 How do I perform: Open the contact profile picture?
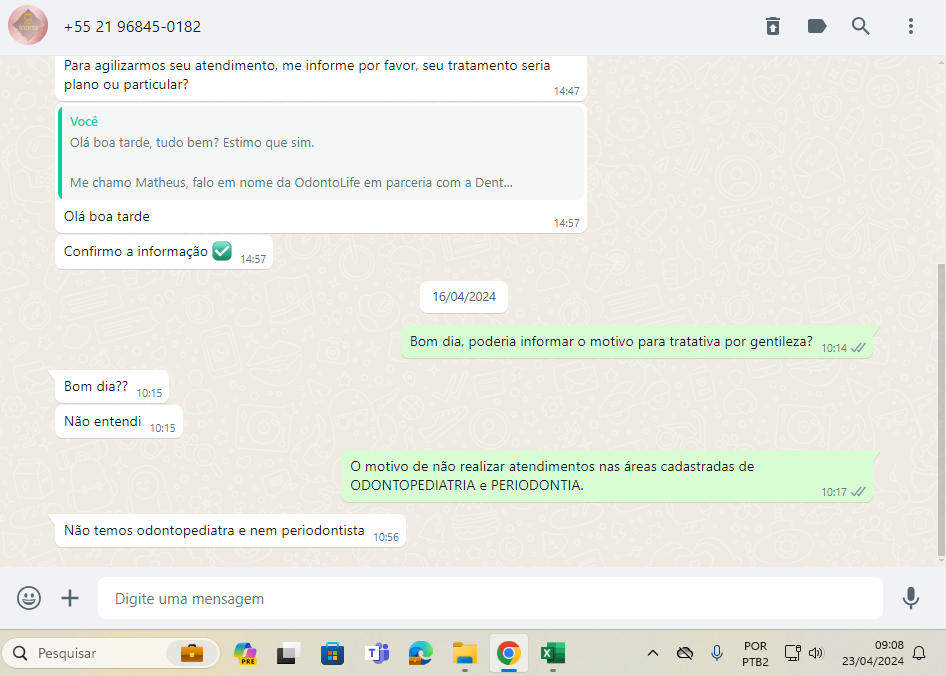28,25
